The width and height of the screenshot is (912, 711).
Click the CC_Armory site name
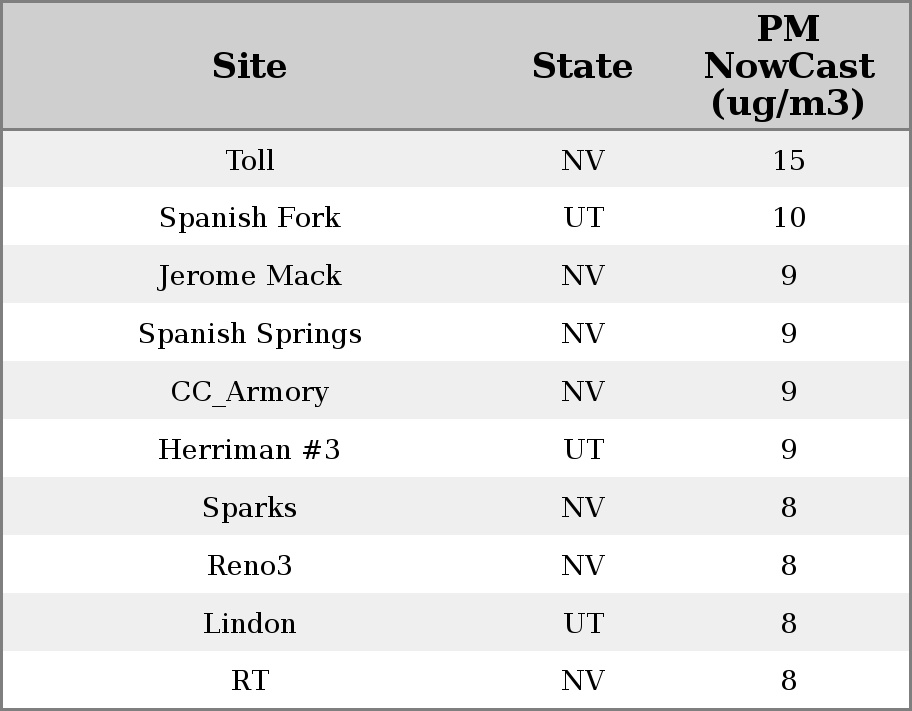pos(250,392)
